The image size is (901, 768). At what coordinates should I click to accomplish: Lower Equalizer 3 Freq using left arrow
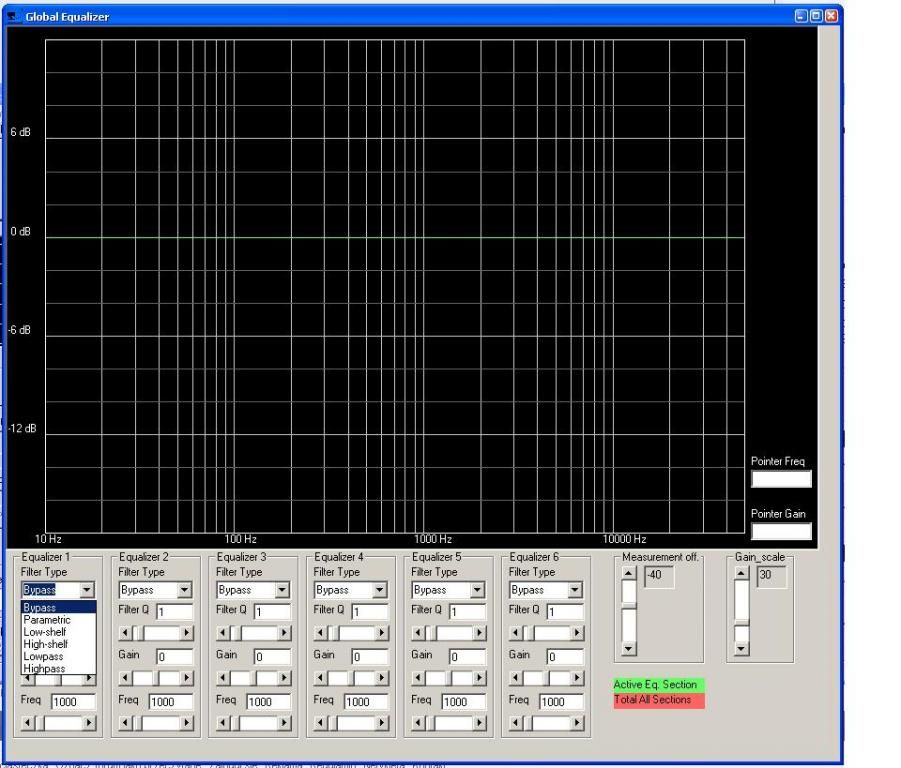[x=223, y=723]
